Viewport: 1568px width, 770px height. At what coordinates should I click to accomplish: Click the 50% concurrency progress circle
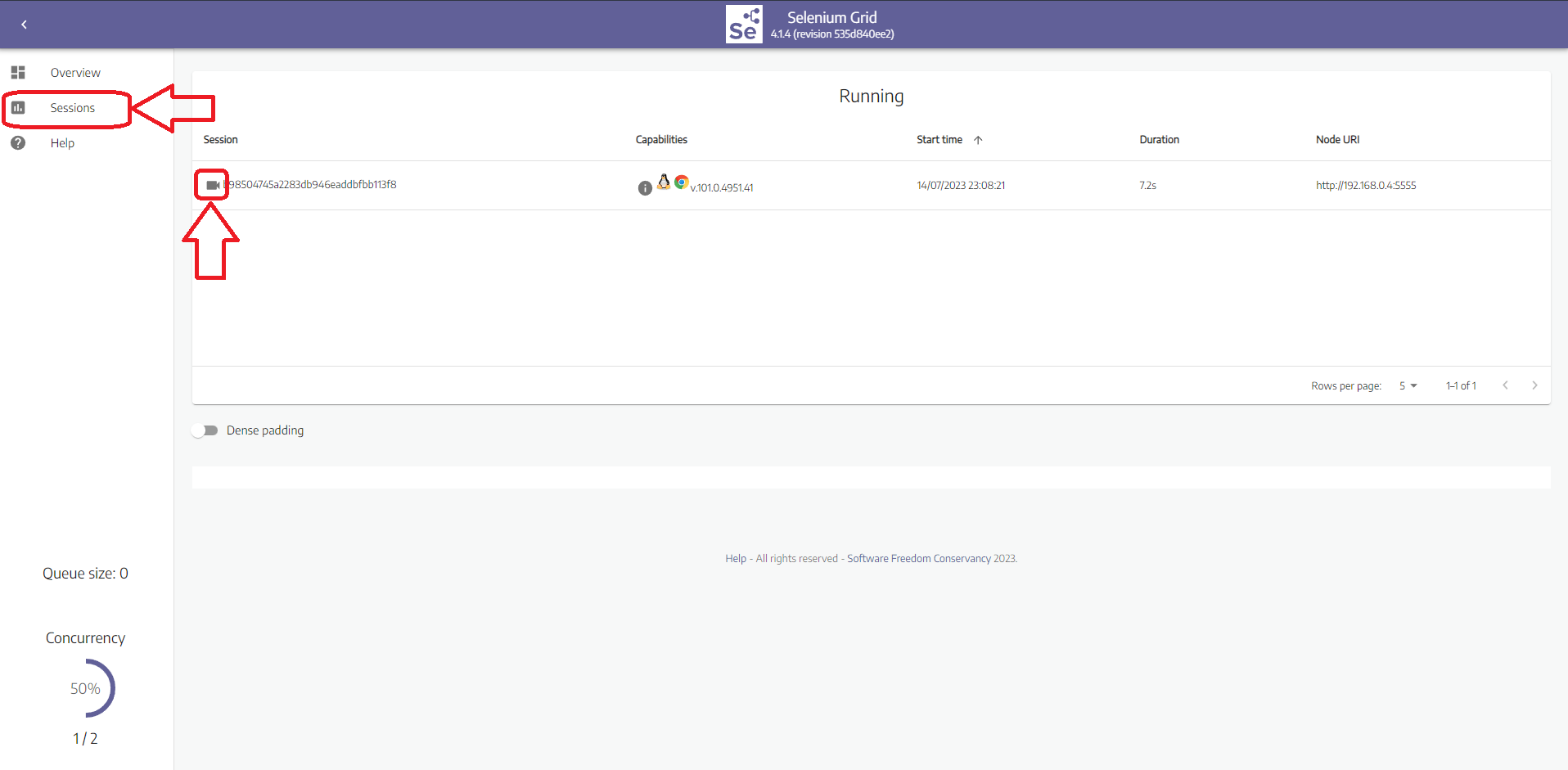[85, 688]
